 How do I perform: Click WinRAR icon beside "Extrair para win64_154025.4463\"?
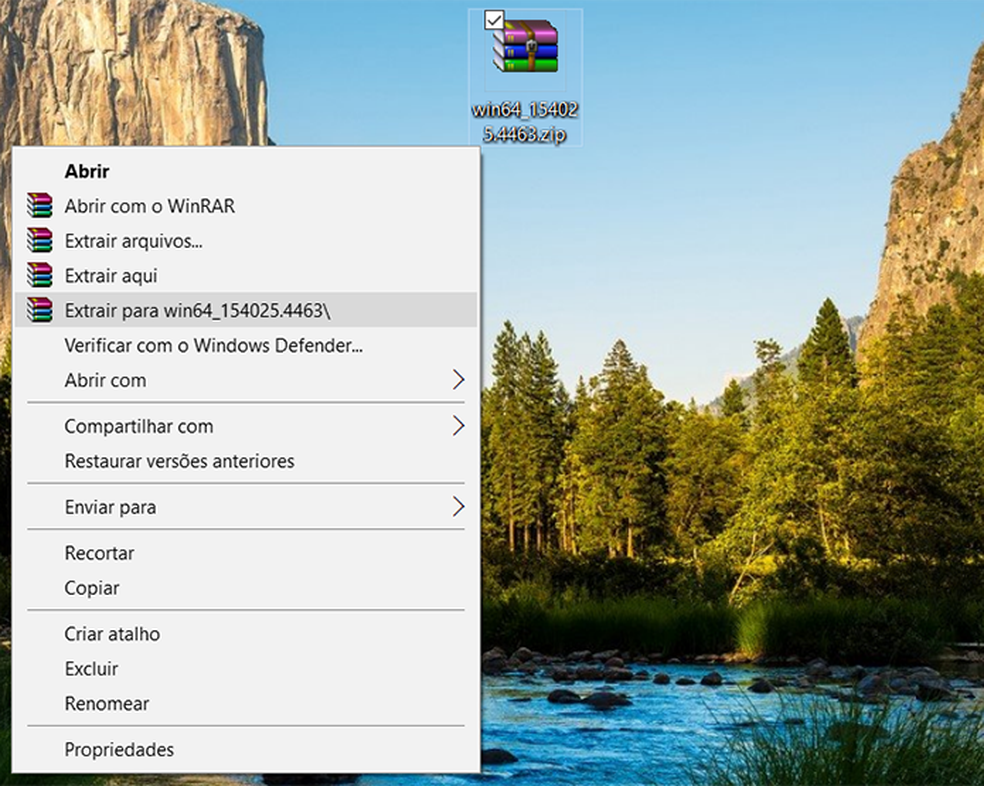point(40,310)
